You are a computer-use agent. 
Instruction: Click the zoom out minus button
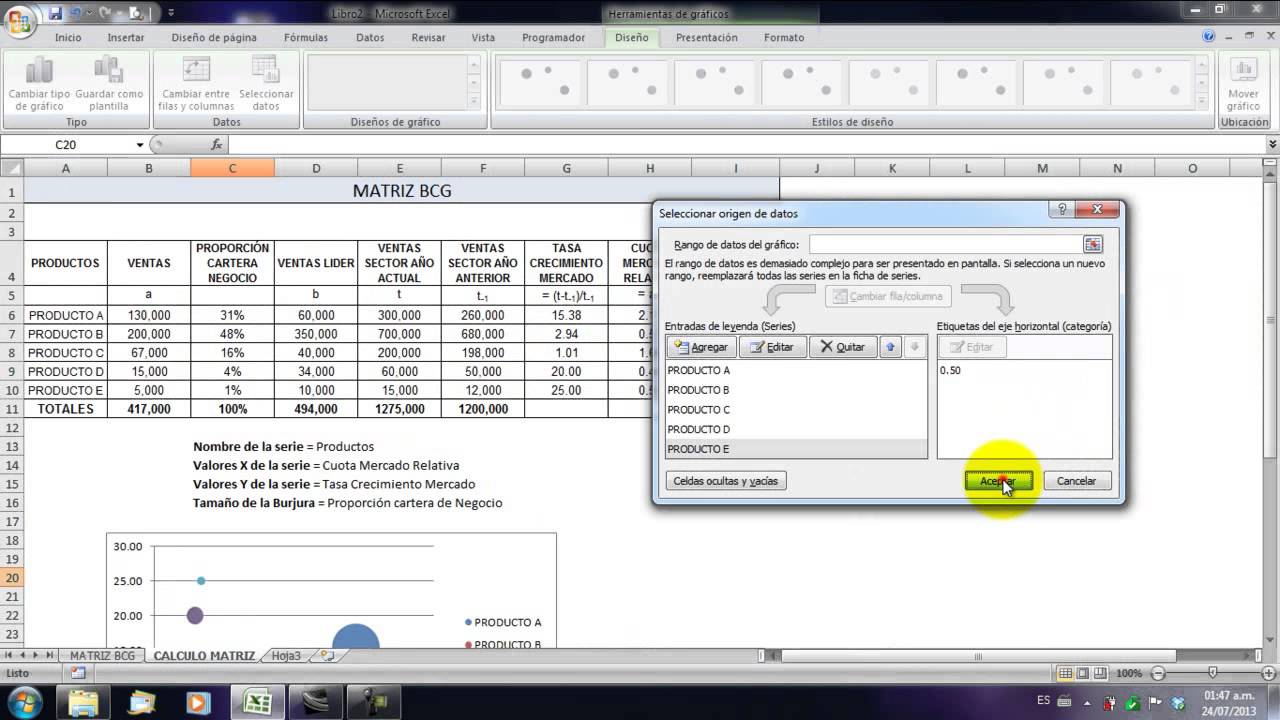click(x=1158, y=674)
